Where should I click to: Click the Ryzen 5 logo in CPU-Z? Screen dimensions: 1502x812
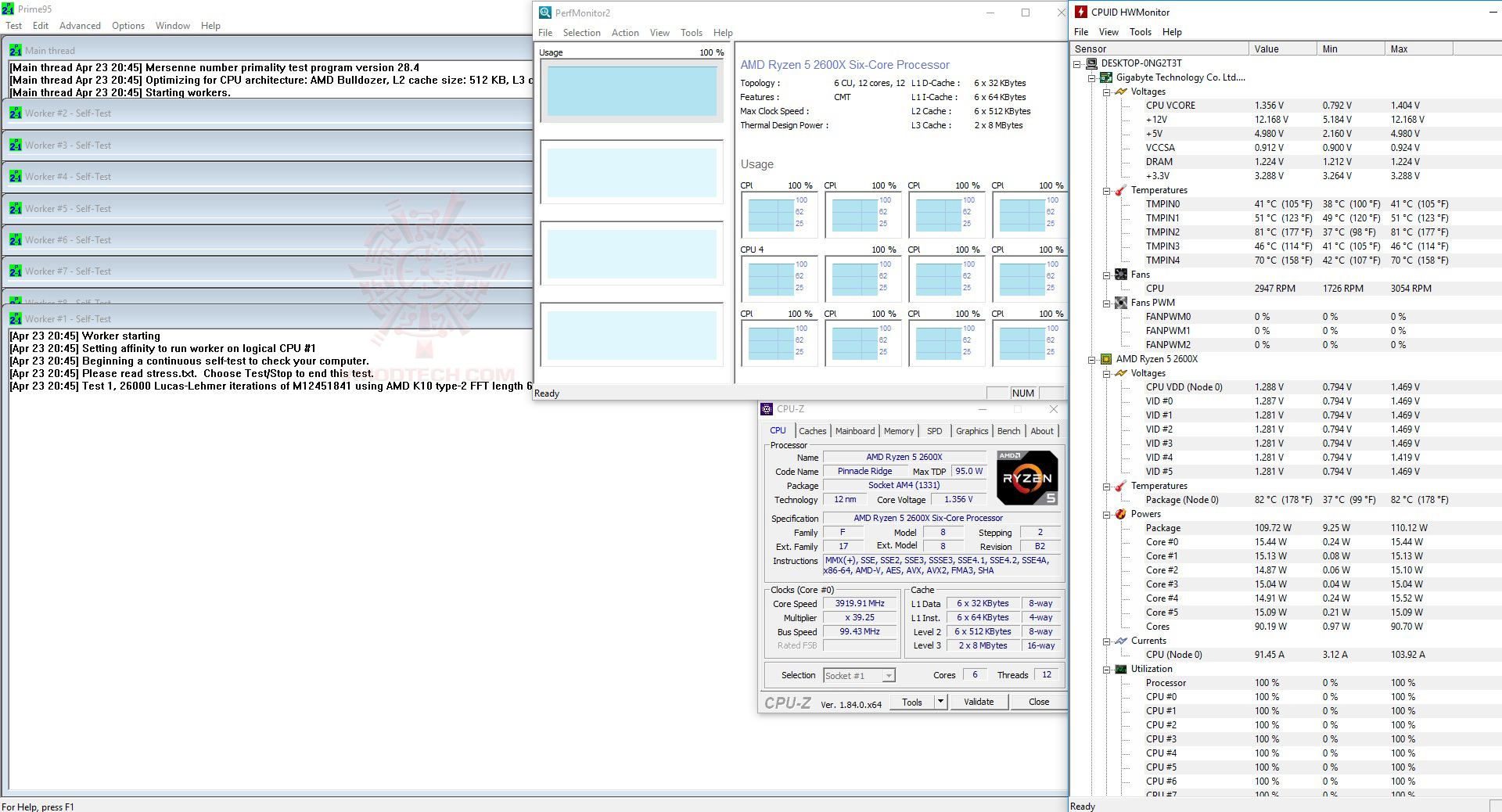point(1028,478)
